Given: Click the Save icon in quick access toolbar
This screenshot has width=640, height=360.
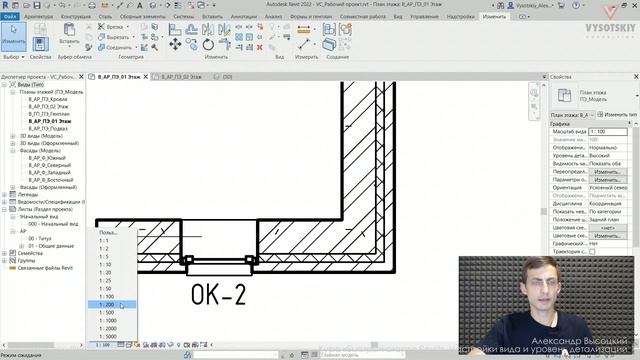Looking at the screenshot, I should pos(37,5).
